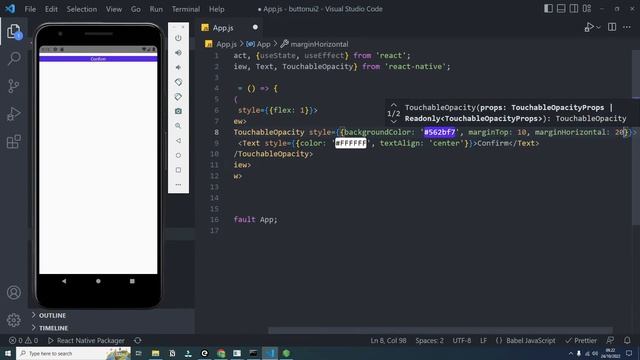Click Spaces: 2 indentation setting
This screenshot has height=360, width=640.
[429, 340]
